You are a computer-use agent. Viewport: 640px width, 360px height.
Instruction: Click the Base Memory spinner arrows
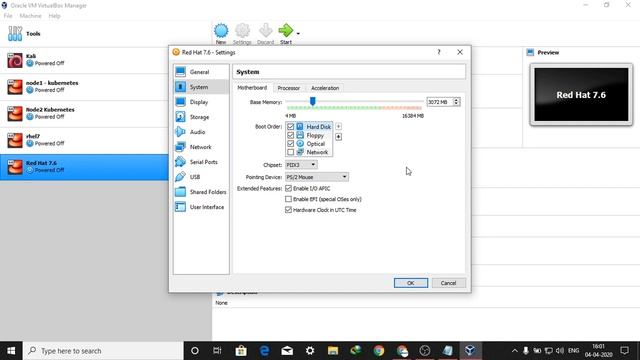coord(457,102)
